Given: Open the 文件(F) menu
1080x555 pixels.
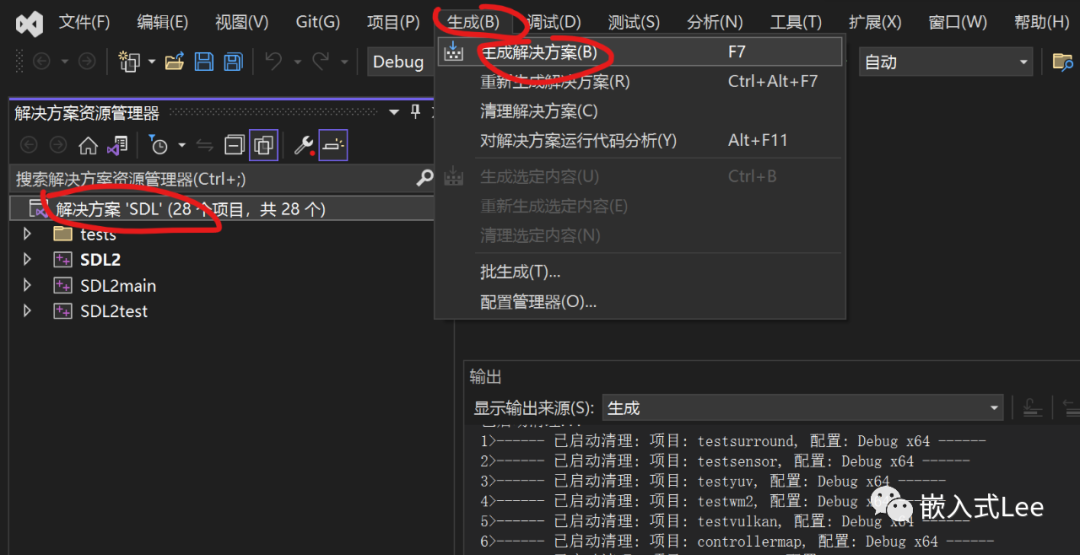Looking at the screenshot, I should [85, 22].
